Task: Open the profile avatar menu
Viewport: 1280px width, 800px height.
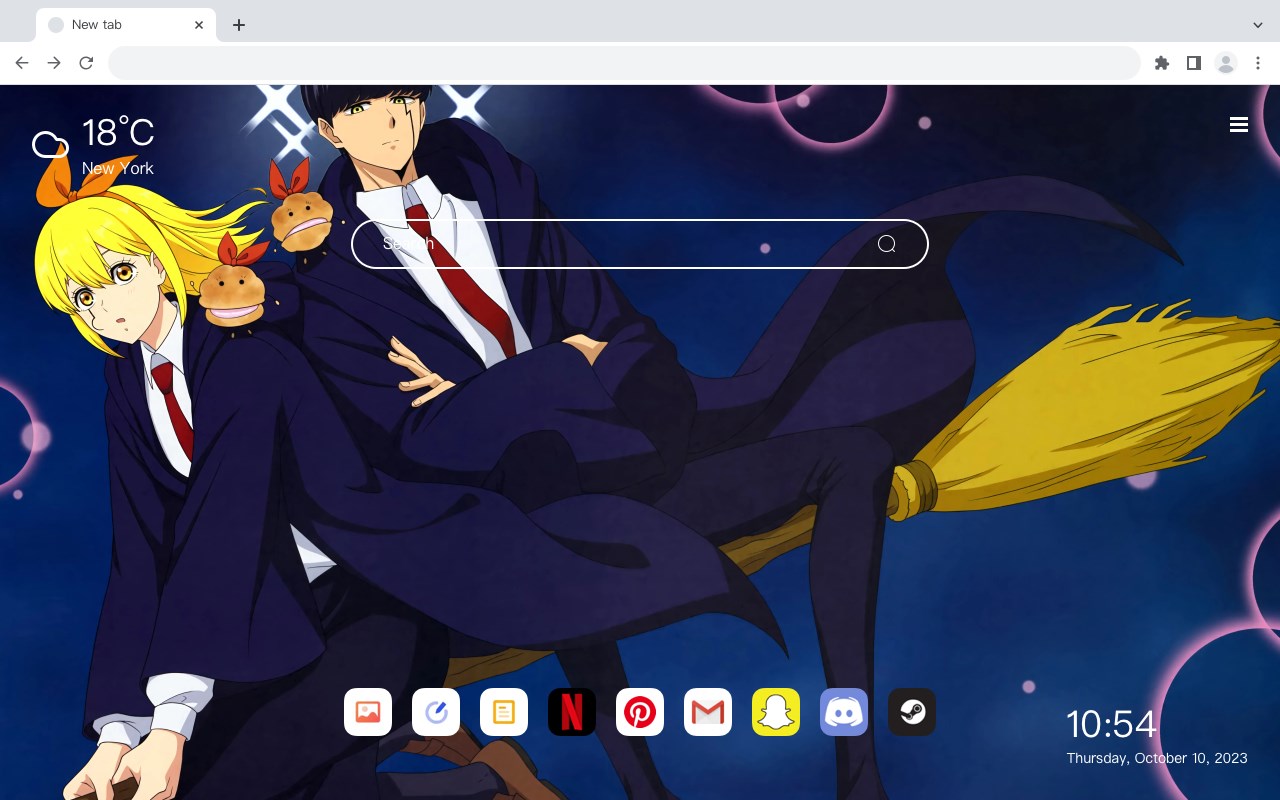Action: tap(1226, 63)
